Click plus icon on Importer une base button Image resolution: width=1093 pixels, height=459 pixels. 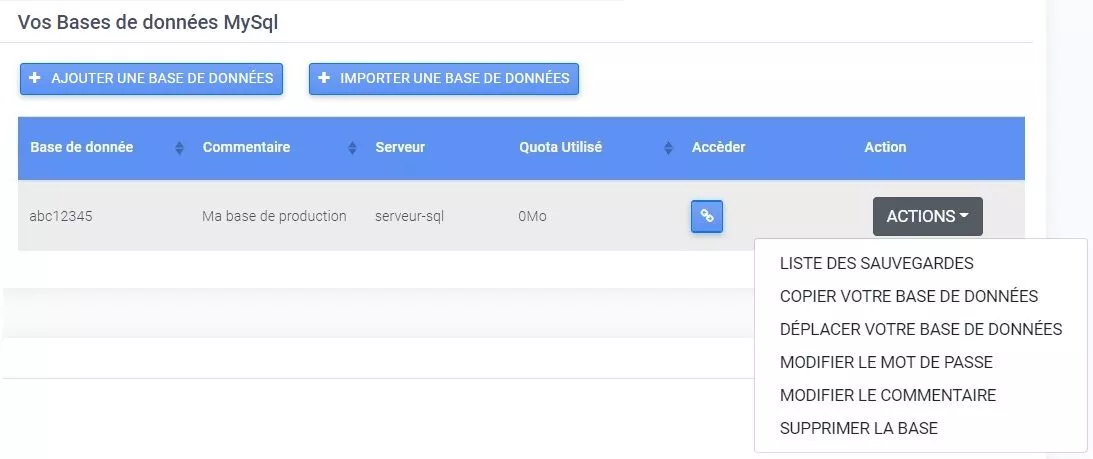tap(323, 78)
